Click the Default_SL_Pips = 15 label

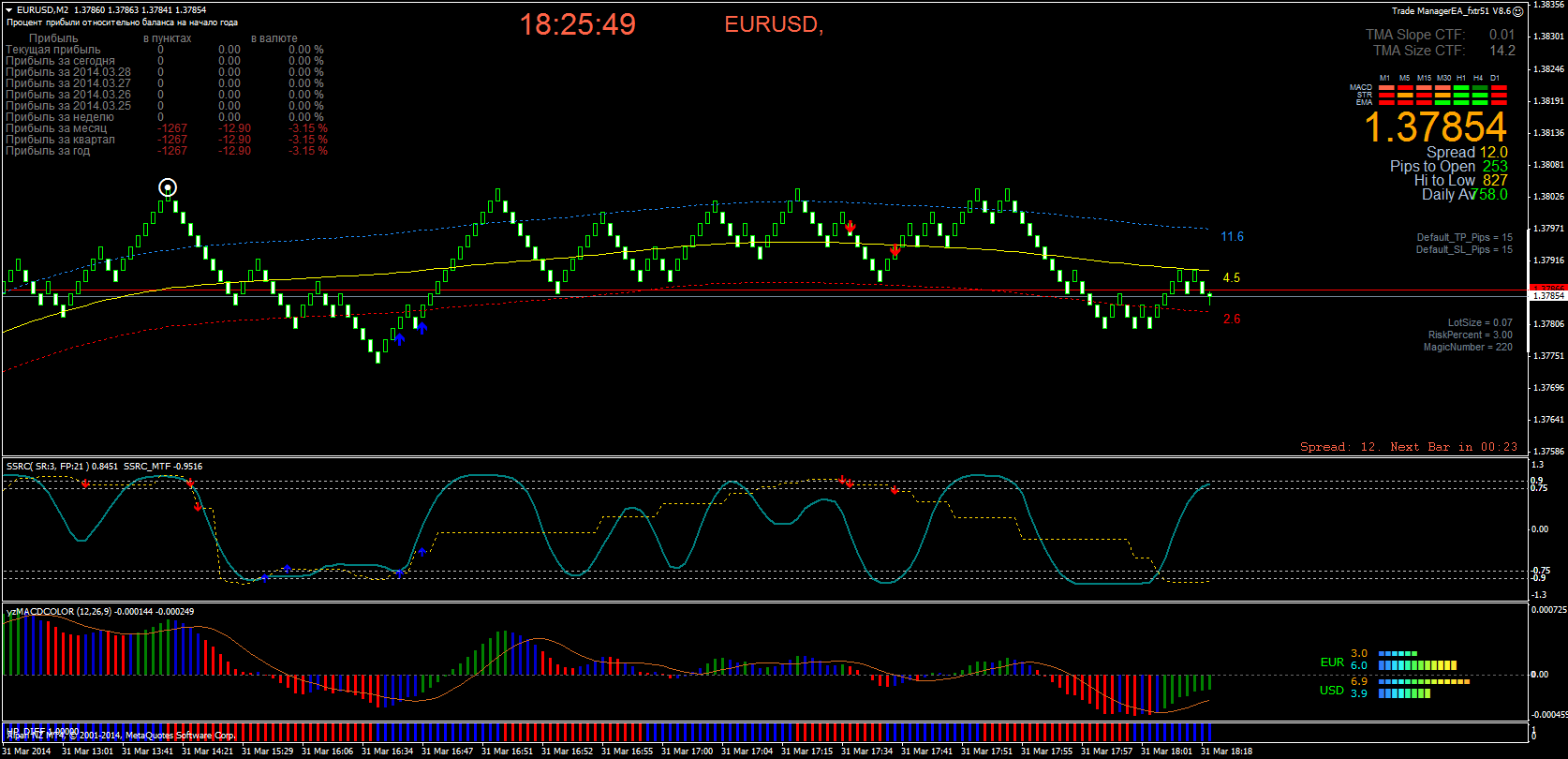point(1464,249)
